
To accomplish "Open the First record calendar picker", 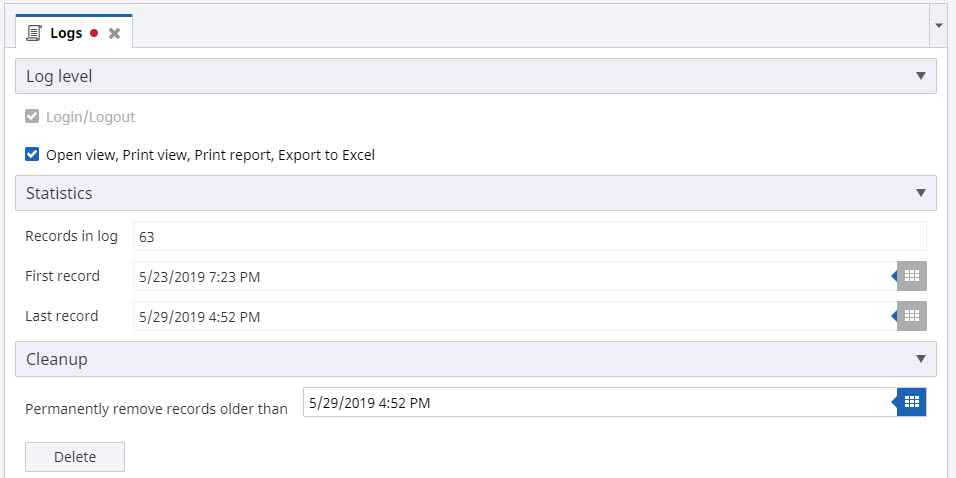I will (x=911, y=276).
